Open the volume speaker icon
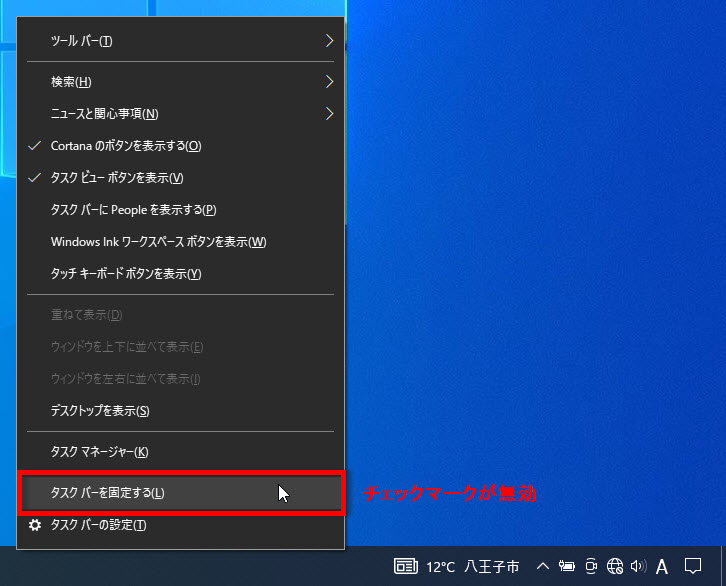This screenshot has width=726, height=586. coord(638,567)
